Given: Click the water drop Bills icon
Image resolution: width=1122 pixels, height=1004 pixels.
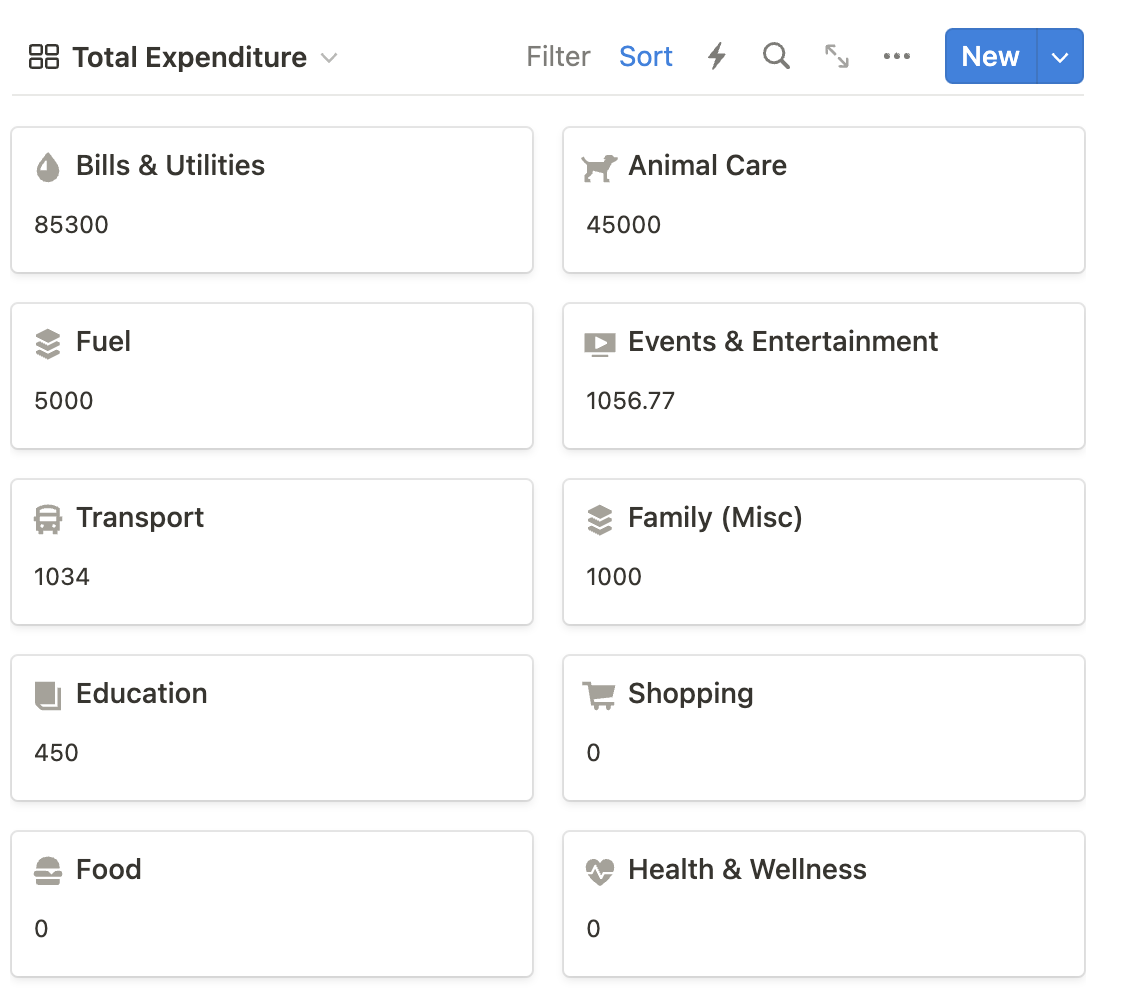Looking at the screenshot, I should pyautogui.click(x=47, y=167).
